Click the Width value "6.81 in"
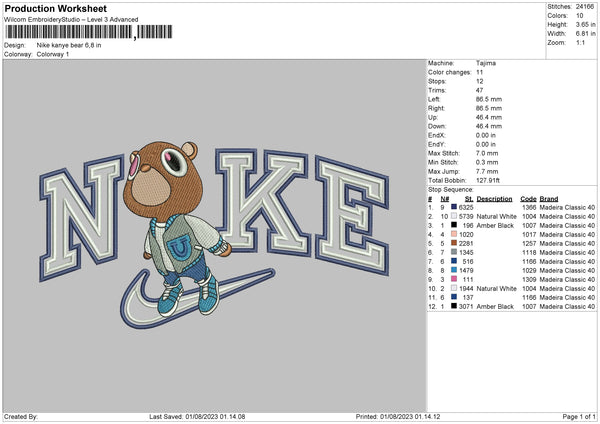The height and width of the screenshot is (424, 600). point(585,34)
